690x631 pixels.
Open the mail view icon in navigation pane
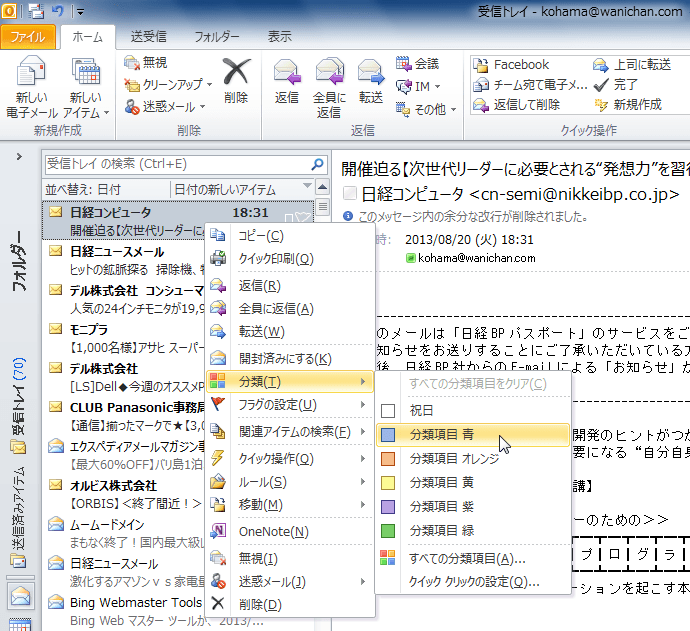[20, 596]
